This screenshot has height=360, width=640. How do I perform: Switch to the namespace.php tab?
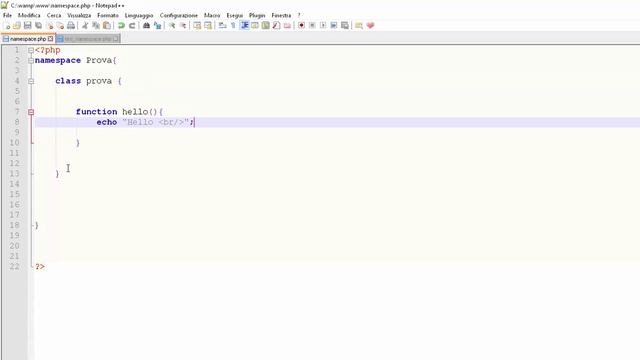point(28,39)
